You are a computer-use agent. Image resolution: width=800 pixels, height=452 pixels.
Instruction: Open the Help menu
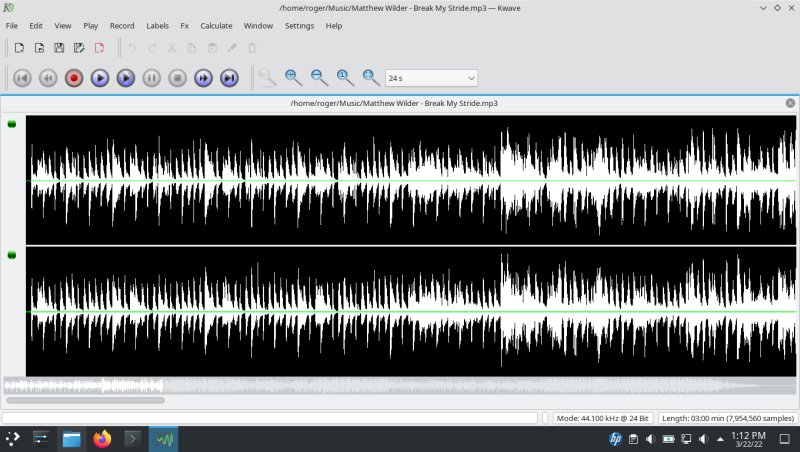pyautogui.click(x=334, y=26)
